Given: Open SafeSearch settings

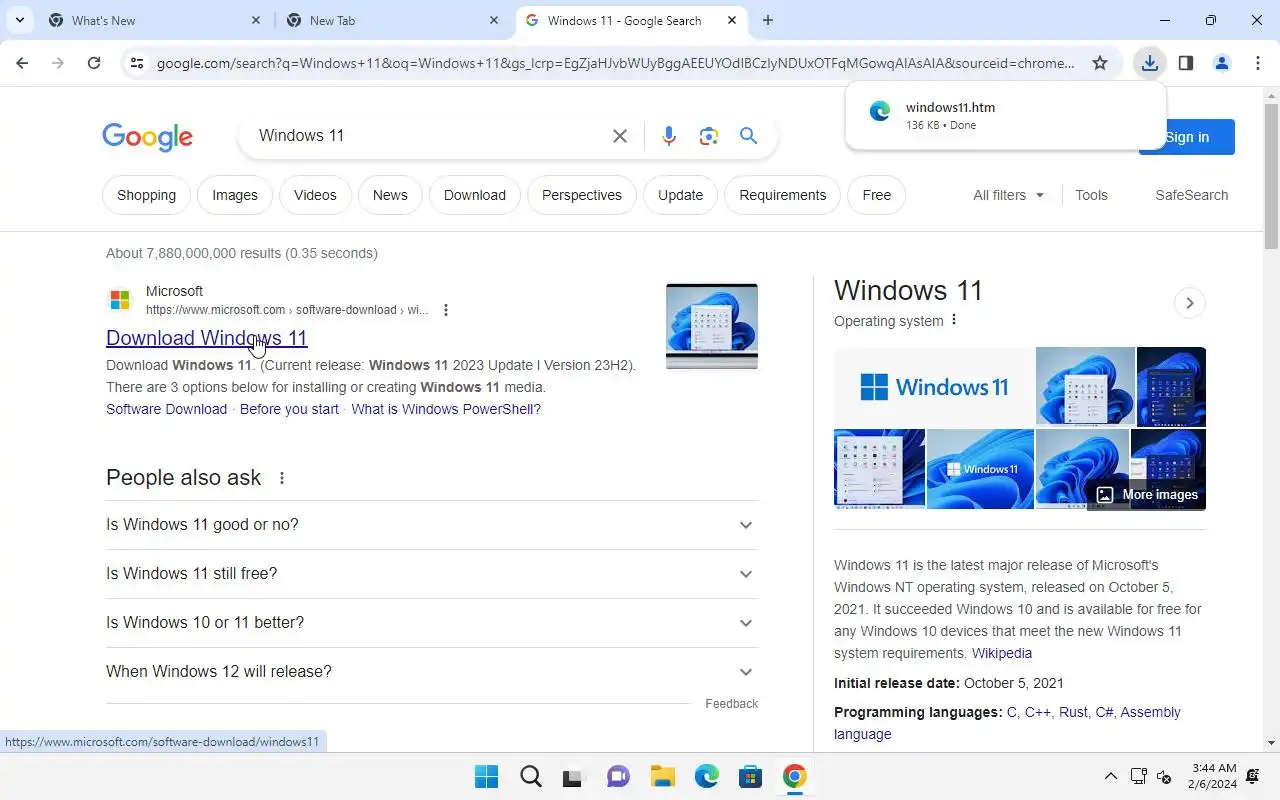Looking at the screenshot, I should pyautogui.click(x=1192, y=195).
